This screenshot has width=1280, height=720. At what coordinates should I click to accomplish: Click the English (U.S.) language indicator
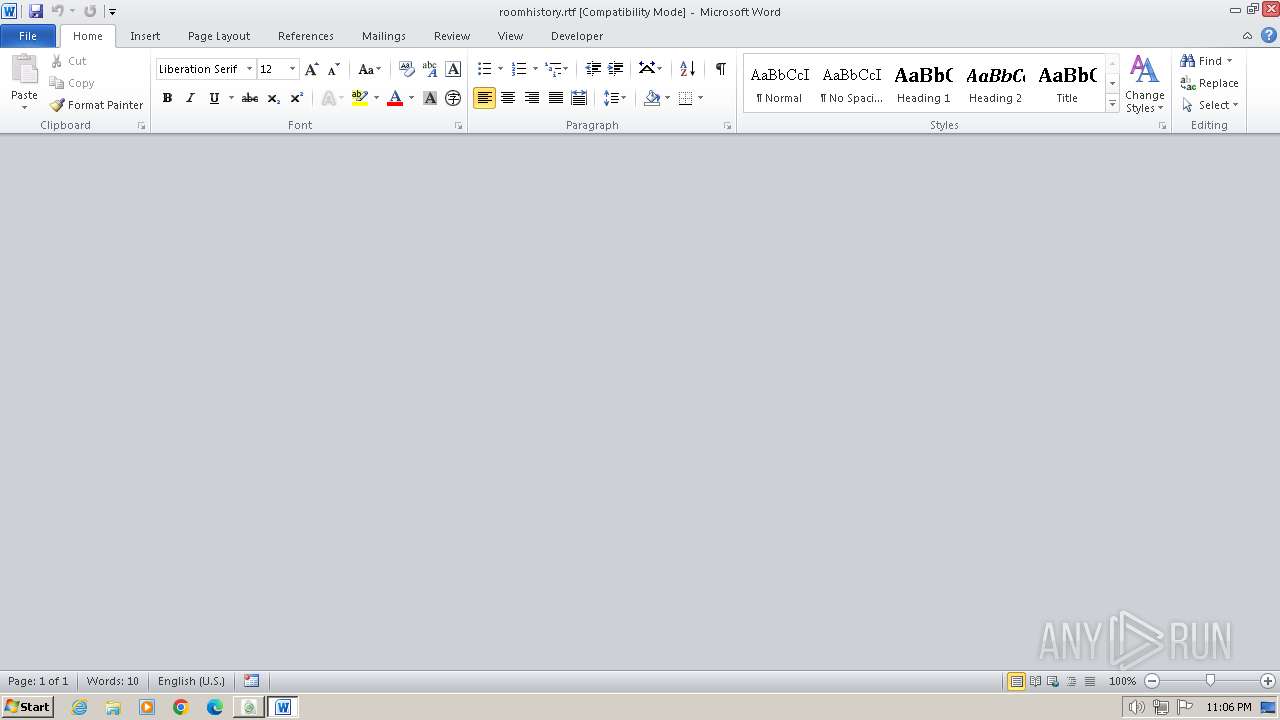[x=191, y=681]
